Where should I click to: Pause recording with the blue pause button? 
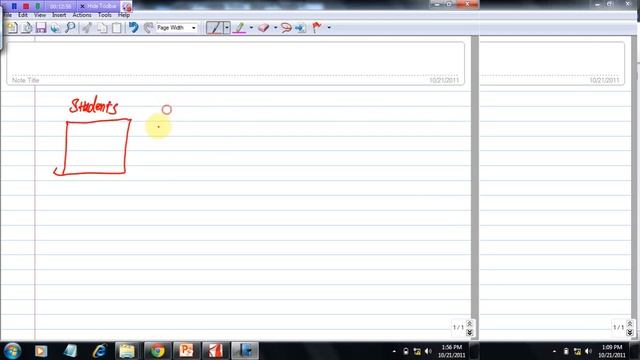(x=14, y=6)
